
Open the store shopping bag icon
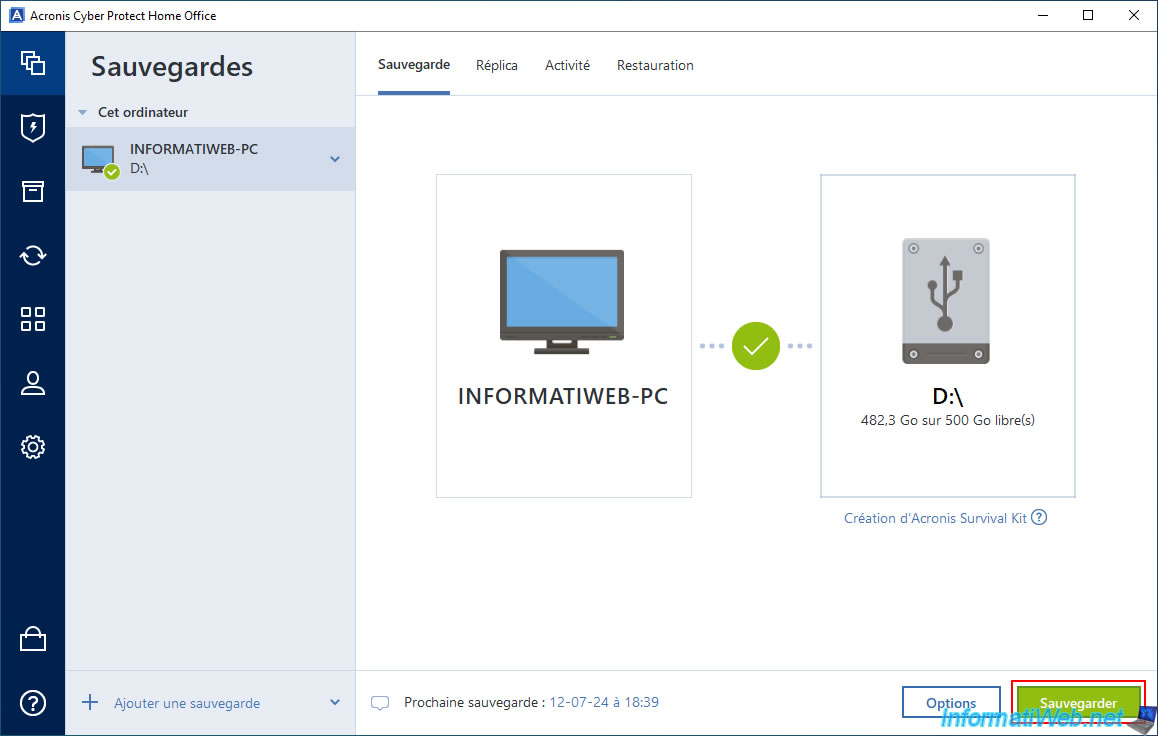pos(32,639)
